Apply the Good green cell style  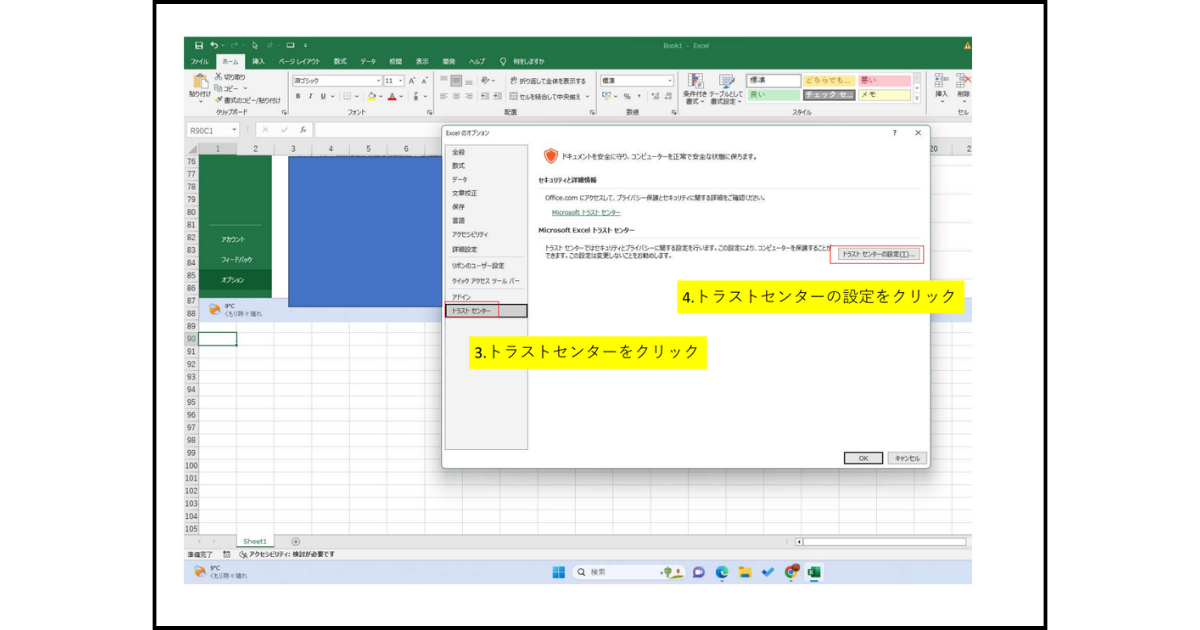(x=773, y=95)
